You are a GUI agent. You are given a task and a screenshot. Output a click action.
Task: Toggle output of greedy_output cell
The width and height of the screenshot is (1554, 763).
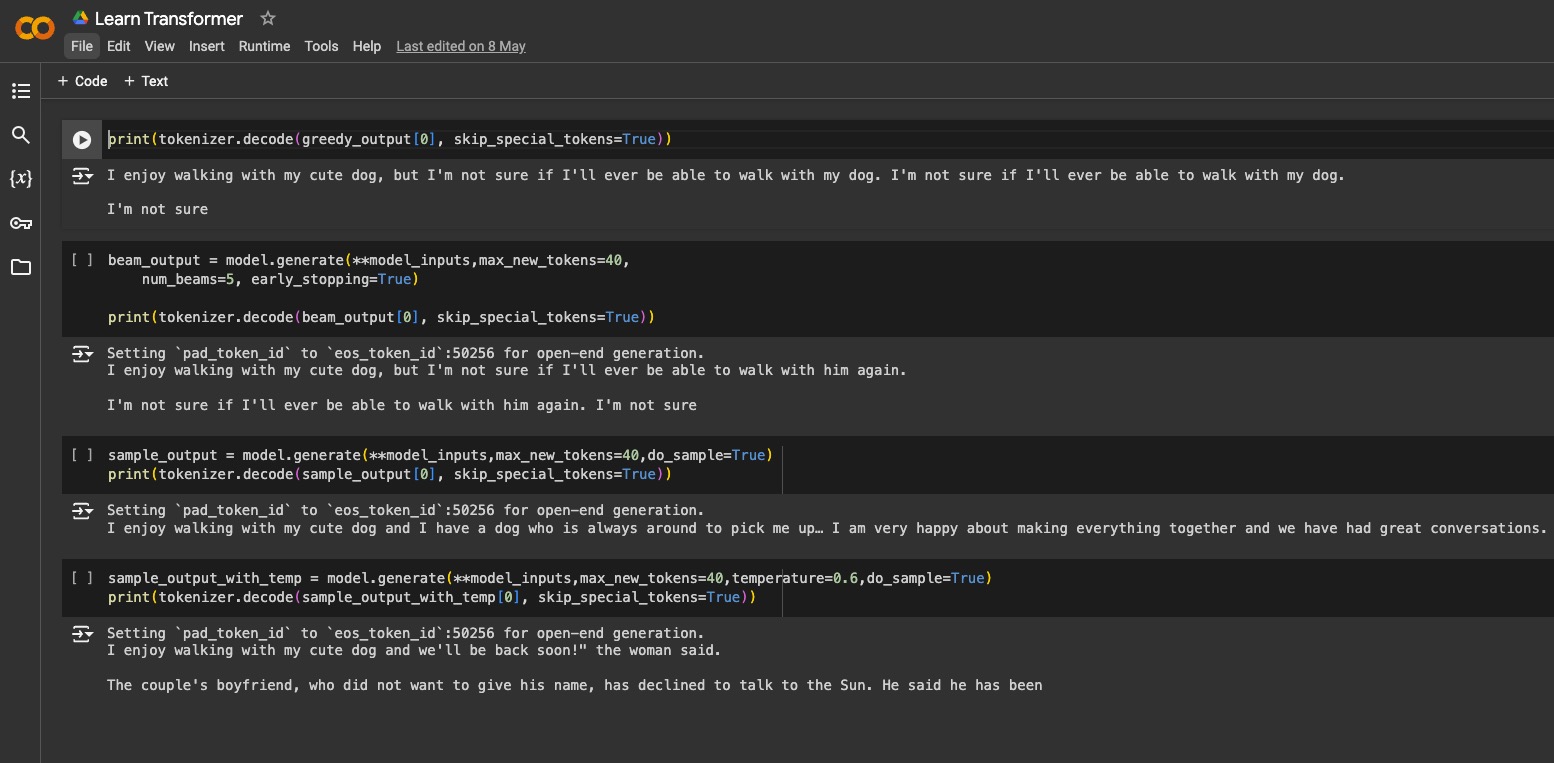[x=82, y=176]
